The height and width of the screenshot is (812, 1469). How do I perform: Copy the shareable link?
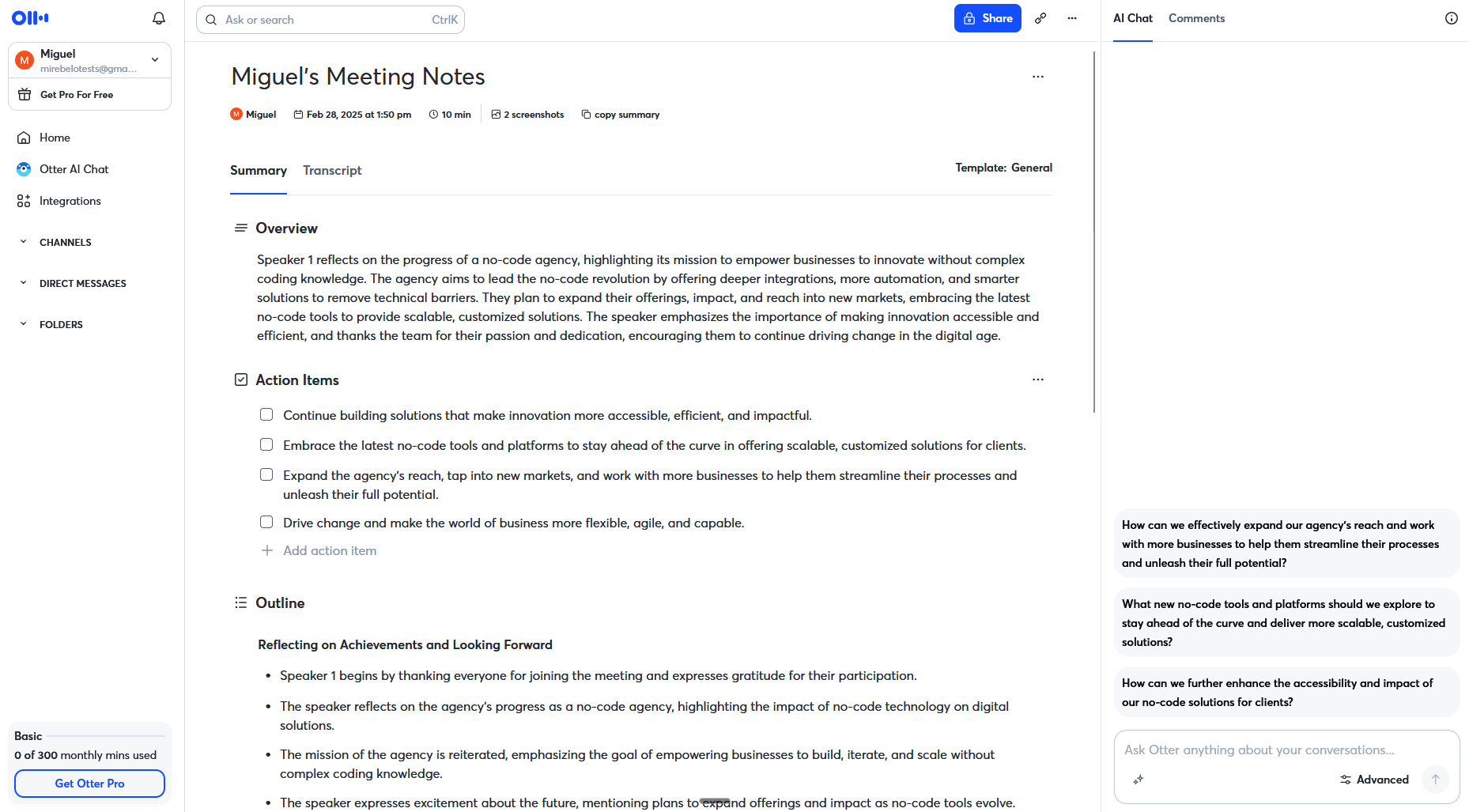tap(1040, 17)
